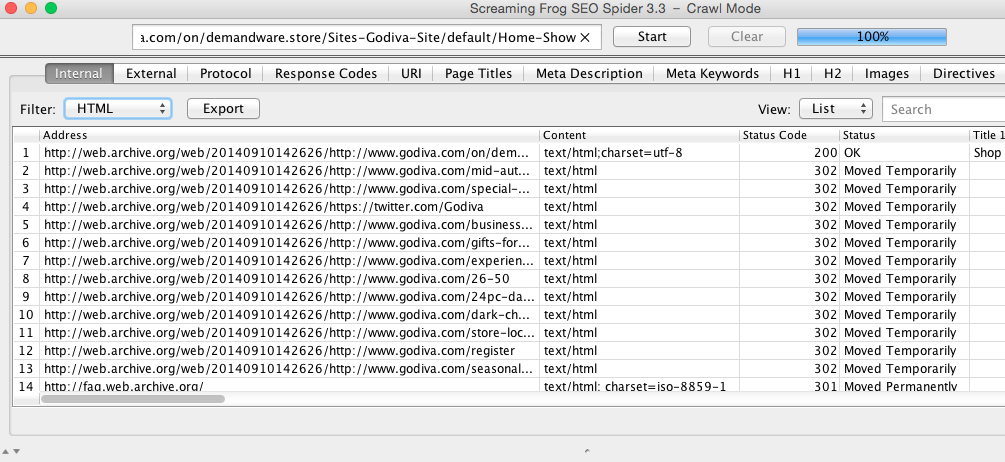This screenshot has width=1005, height=462.
Task: Open the Protocol tab
Action: (226, 74)
